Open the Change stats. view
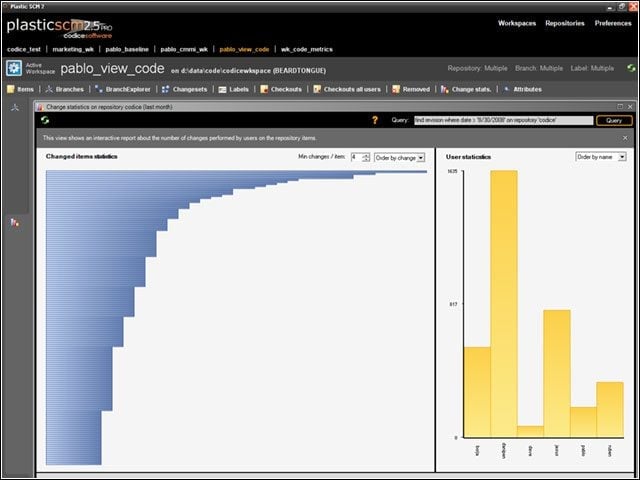640x480 pixels. (466, 89)
